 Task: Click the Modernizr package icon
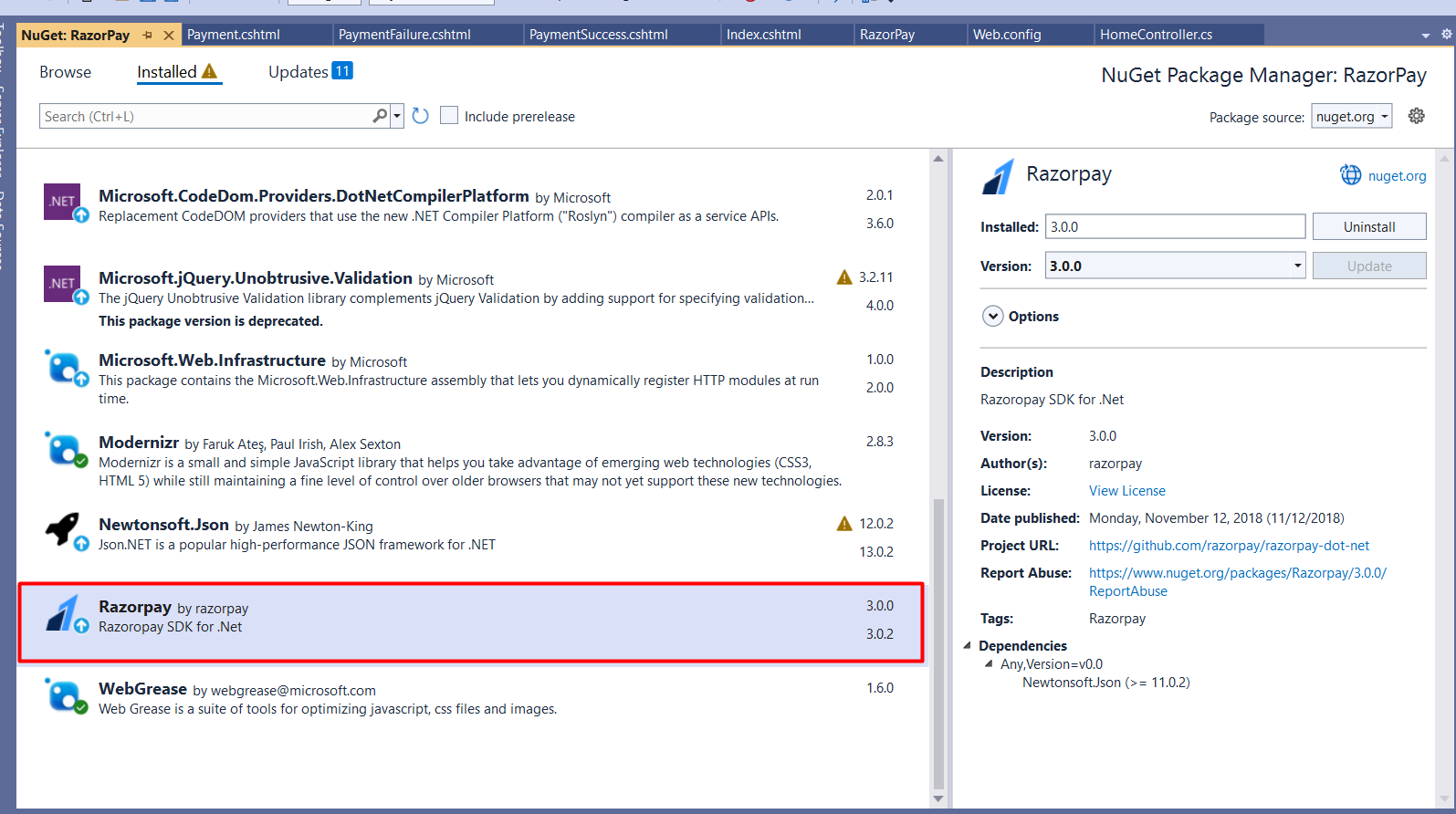pyautogui.click(x=65, y=449)
